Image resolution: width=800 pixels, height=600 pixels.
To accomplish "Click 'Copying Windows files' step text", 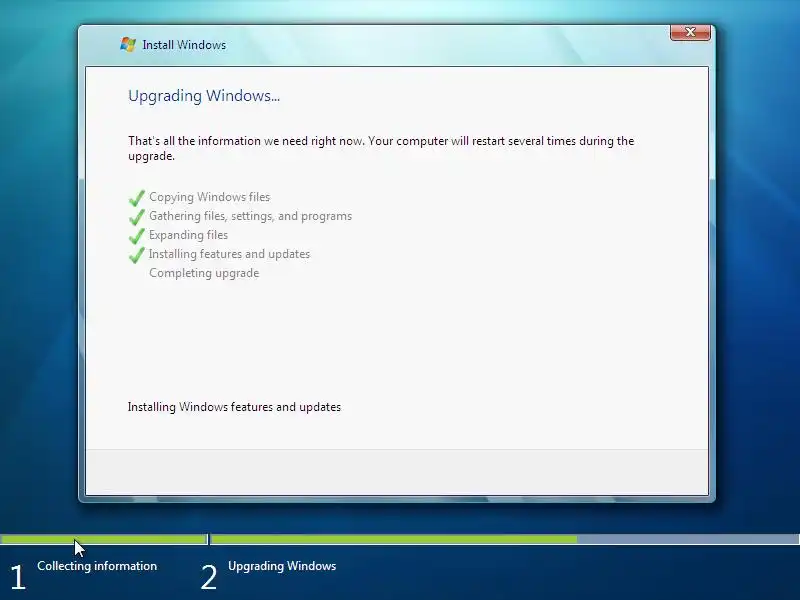I will click(210, 197).
